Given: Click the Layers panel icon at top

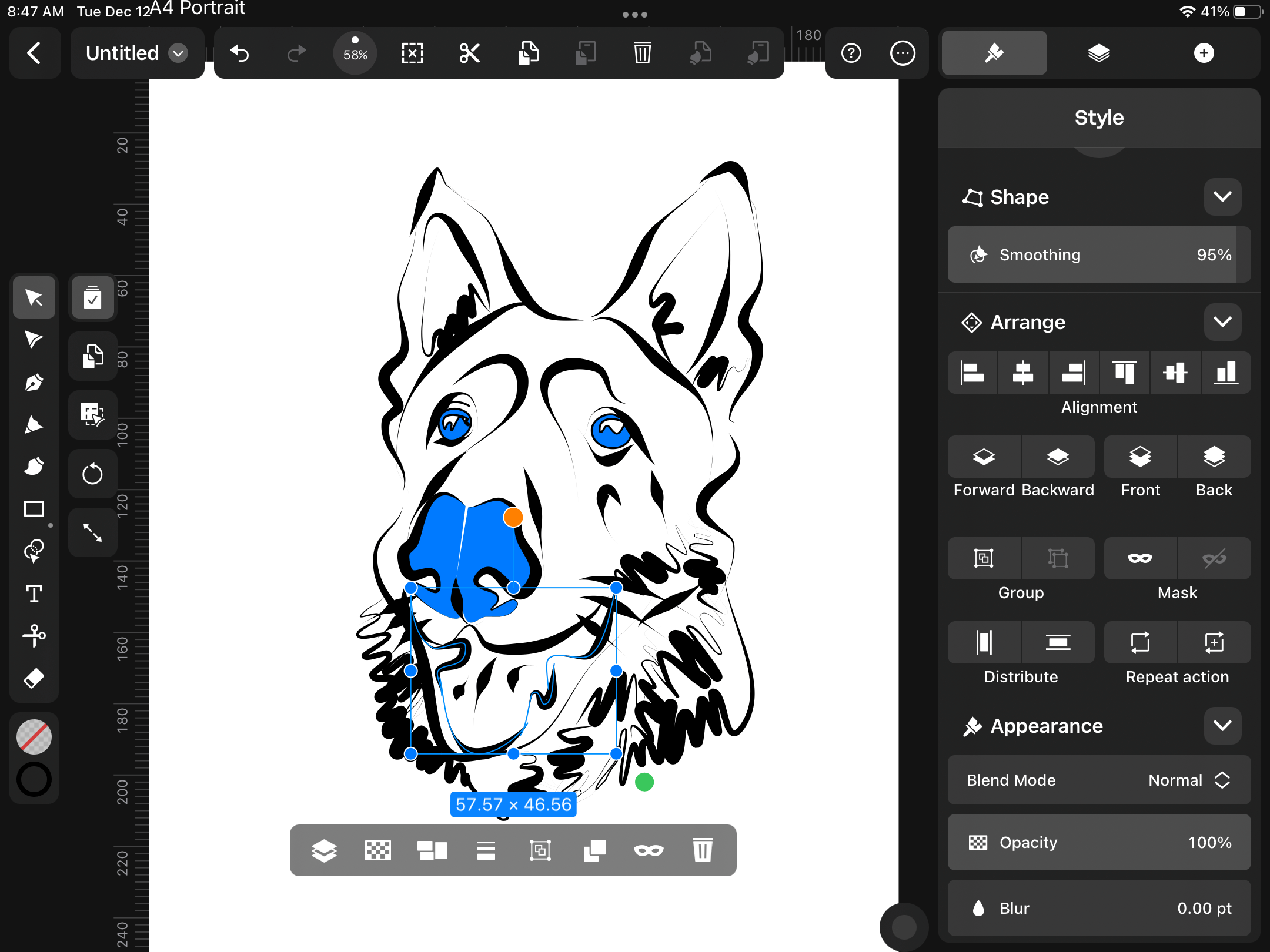Looking at the screenshot, I should 1097,53.
